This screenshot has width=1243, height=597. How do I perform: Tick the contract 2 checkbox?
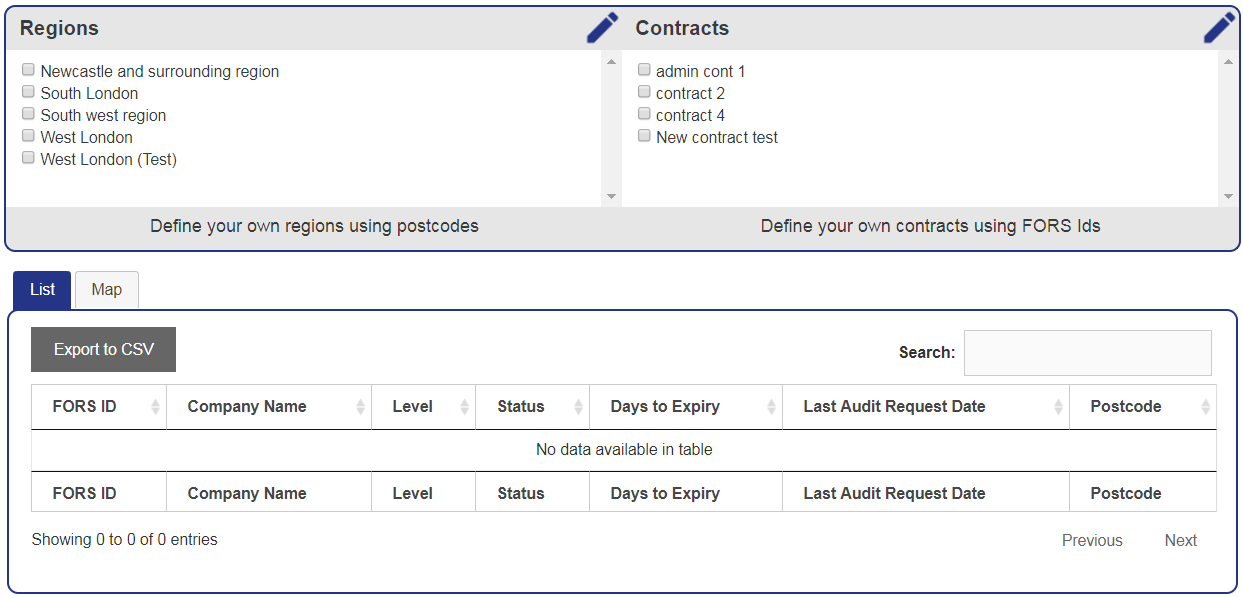[x=644, y=91]
